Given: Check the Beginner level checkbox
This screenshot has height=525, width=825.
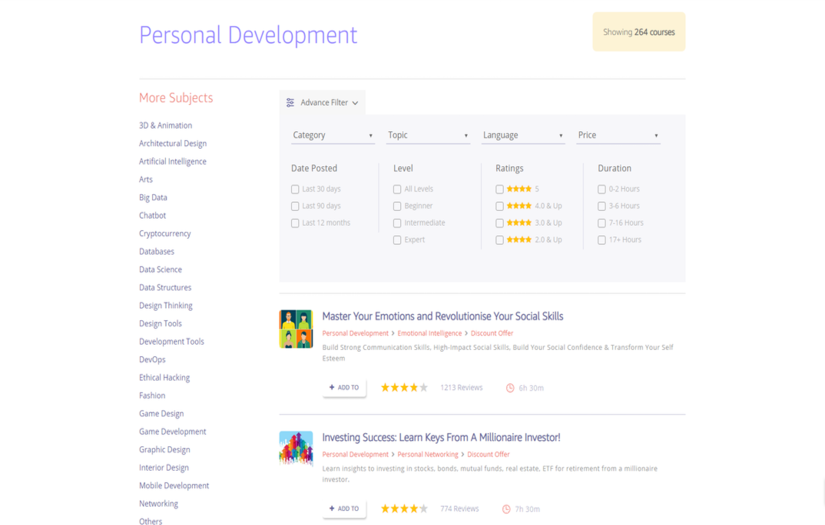Looking at the screenshot, I should [397, 206].
